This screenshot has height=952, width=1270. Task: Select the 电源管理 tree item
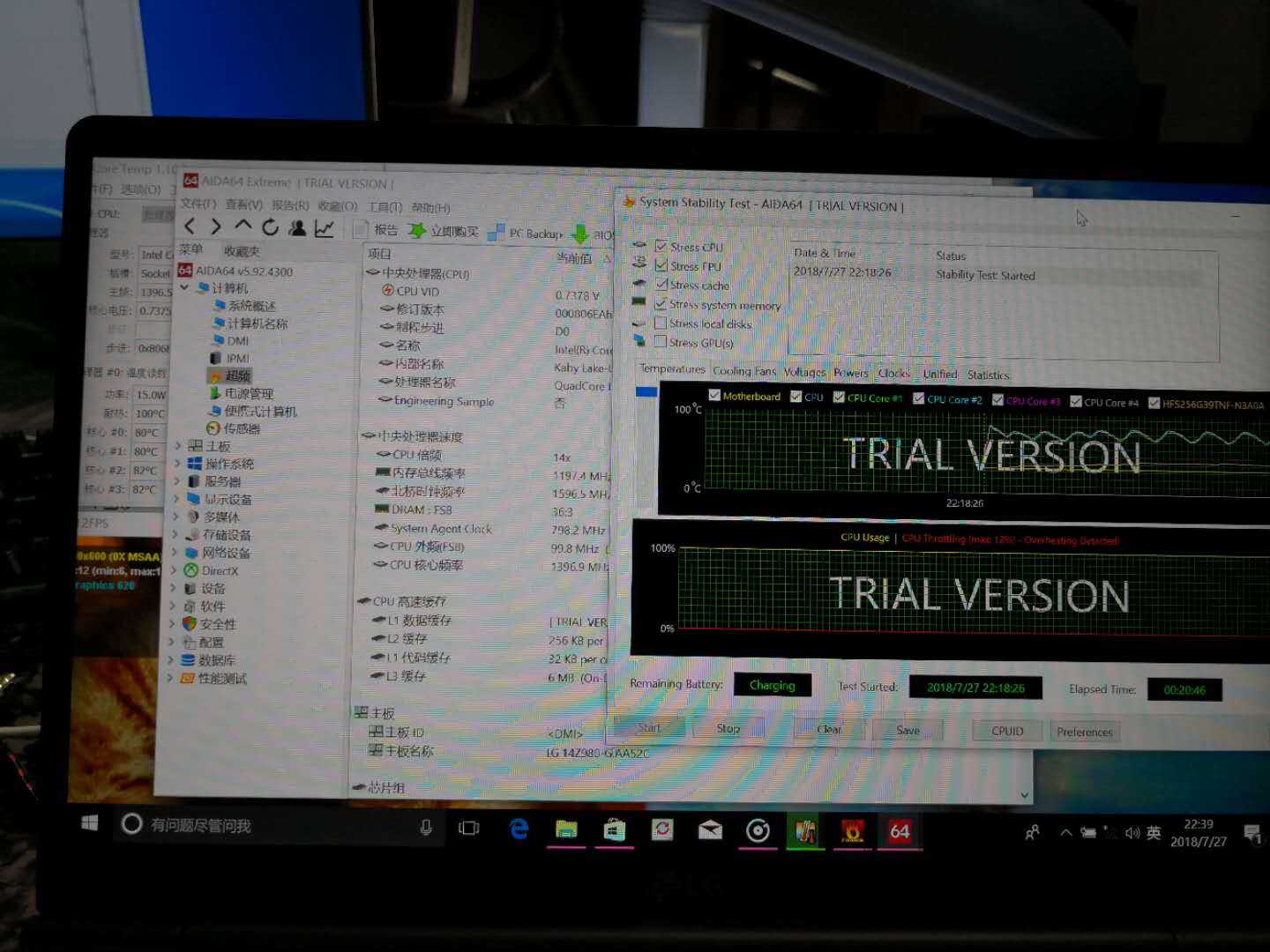[241, 393]
